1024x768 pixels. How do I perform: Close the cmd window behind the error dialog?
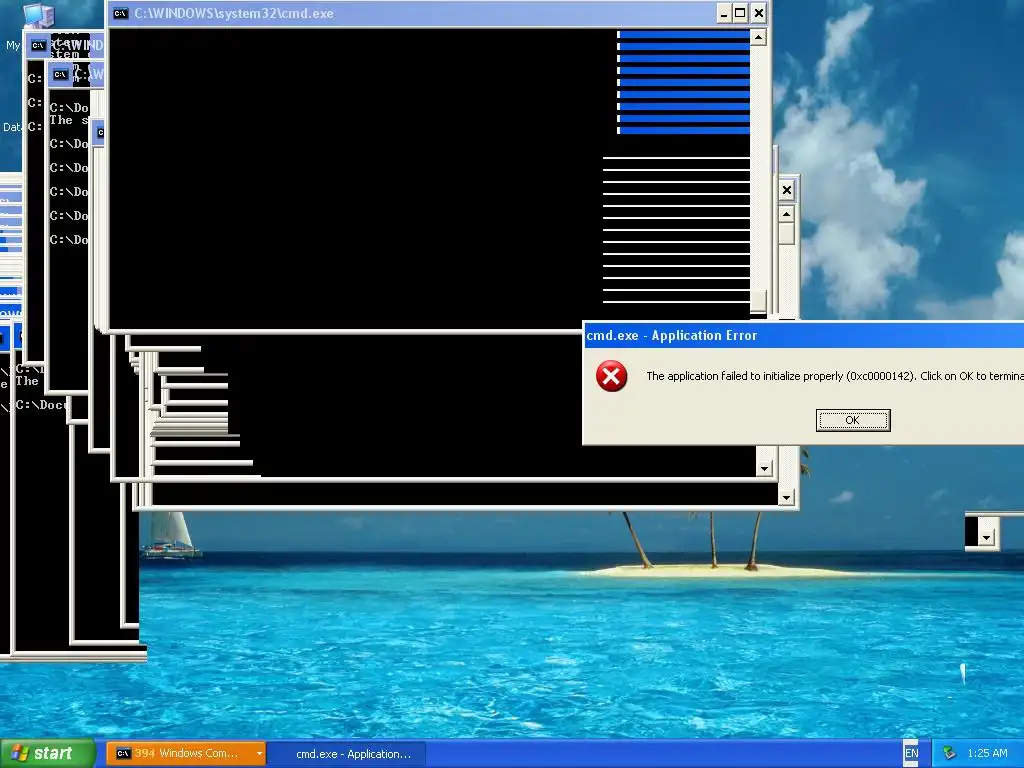click(787, 190)
